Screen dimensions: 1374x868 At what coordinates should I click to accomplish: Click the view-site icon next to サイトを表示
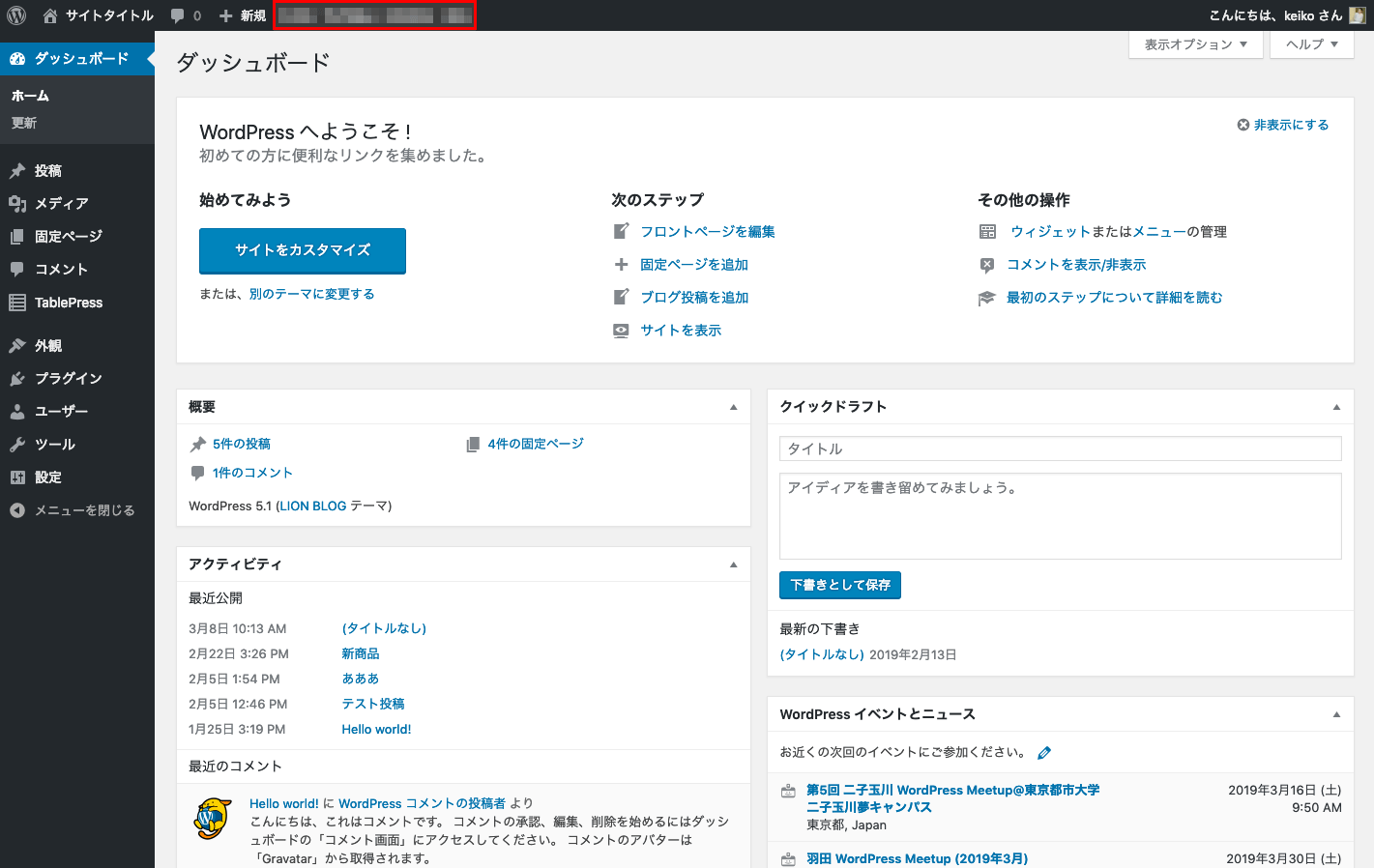coord(622,331)
